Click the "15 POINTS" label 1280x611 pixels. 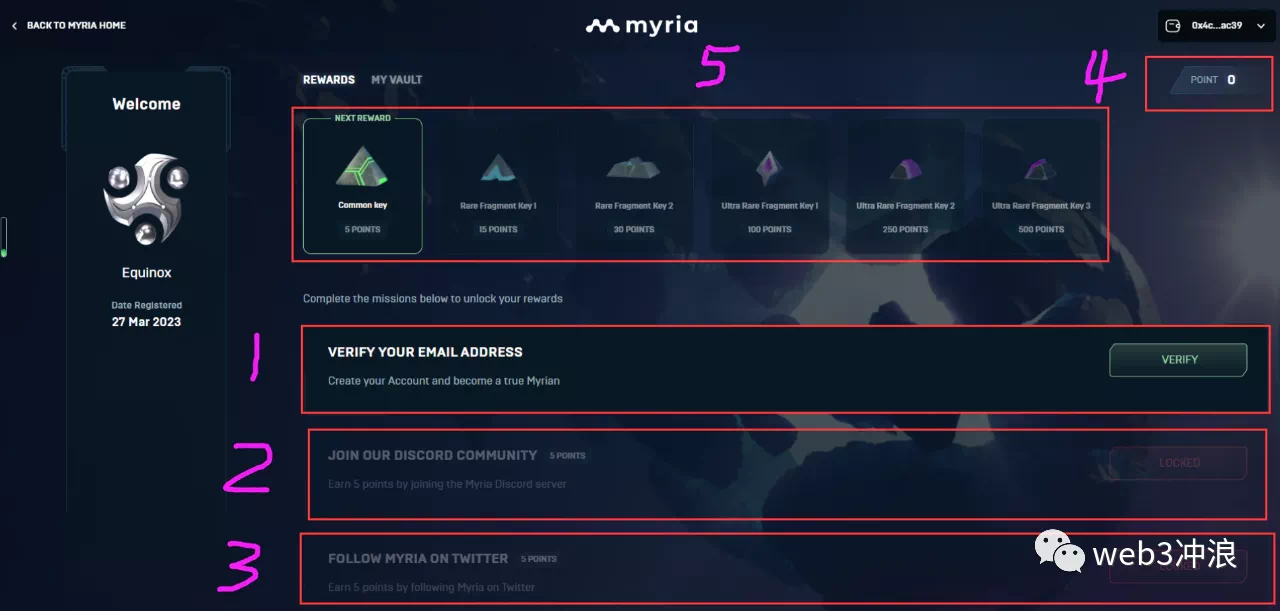coord(498,229)
